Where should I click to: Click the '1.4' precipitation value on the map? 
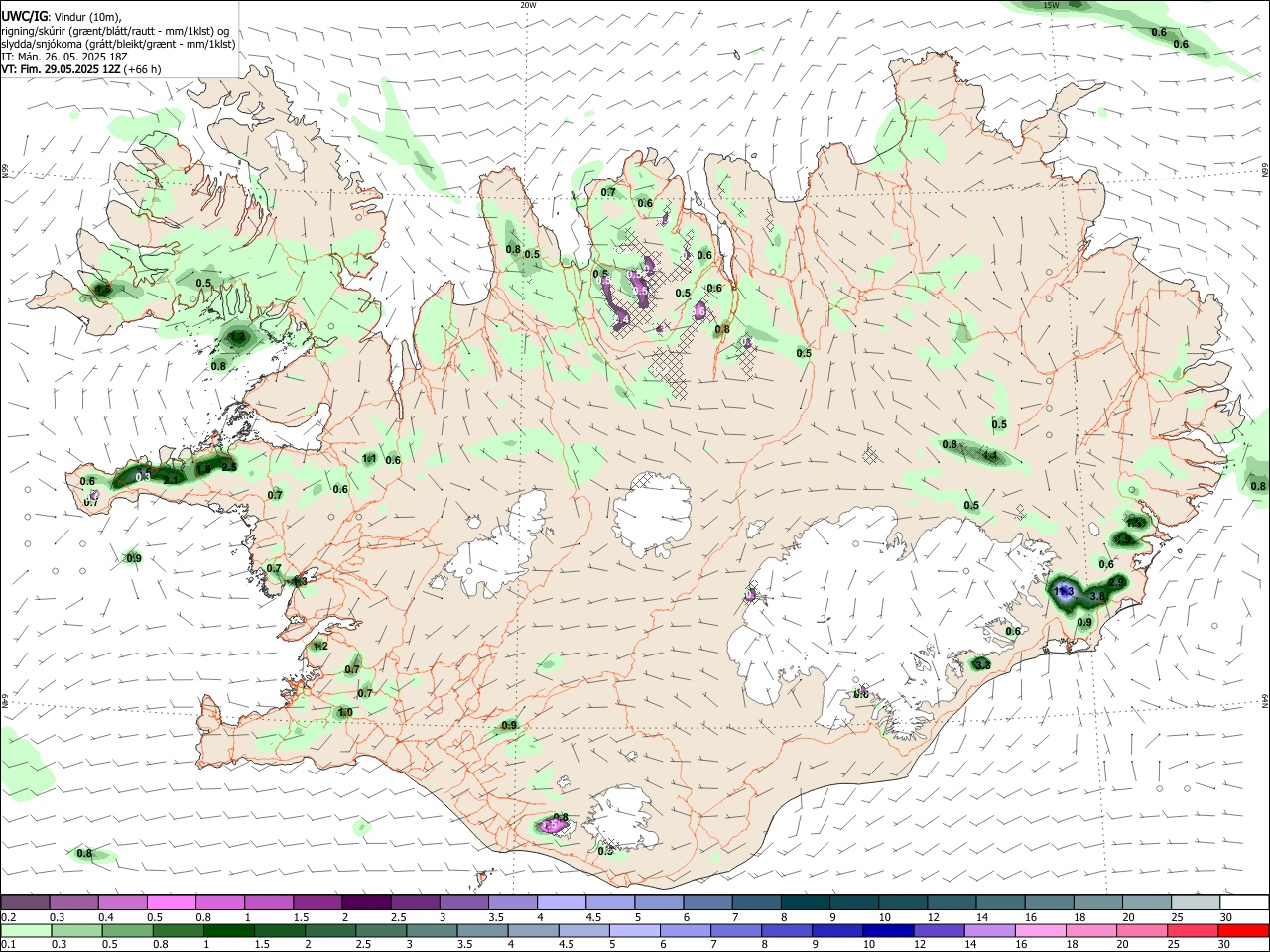(x=989, y=456)
